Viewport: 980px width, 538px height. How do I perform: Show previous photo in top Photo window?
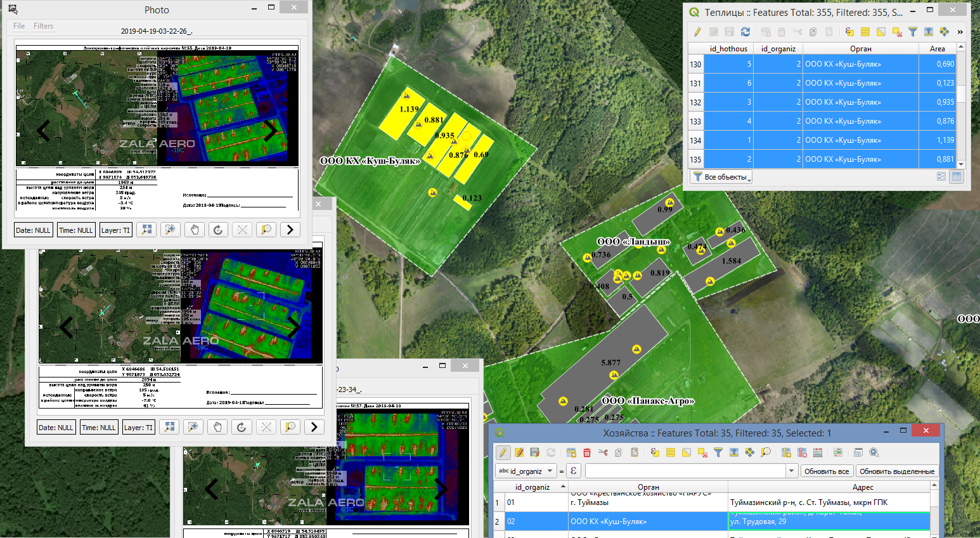43,131
